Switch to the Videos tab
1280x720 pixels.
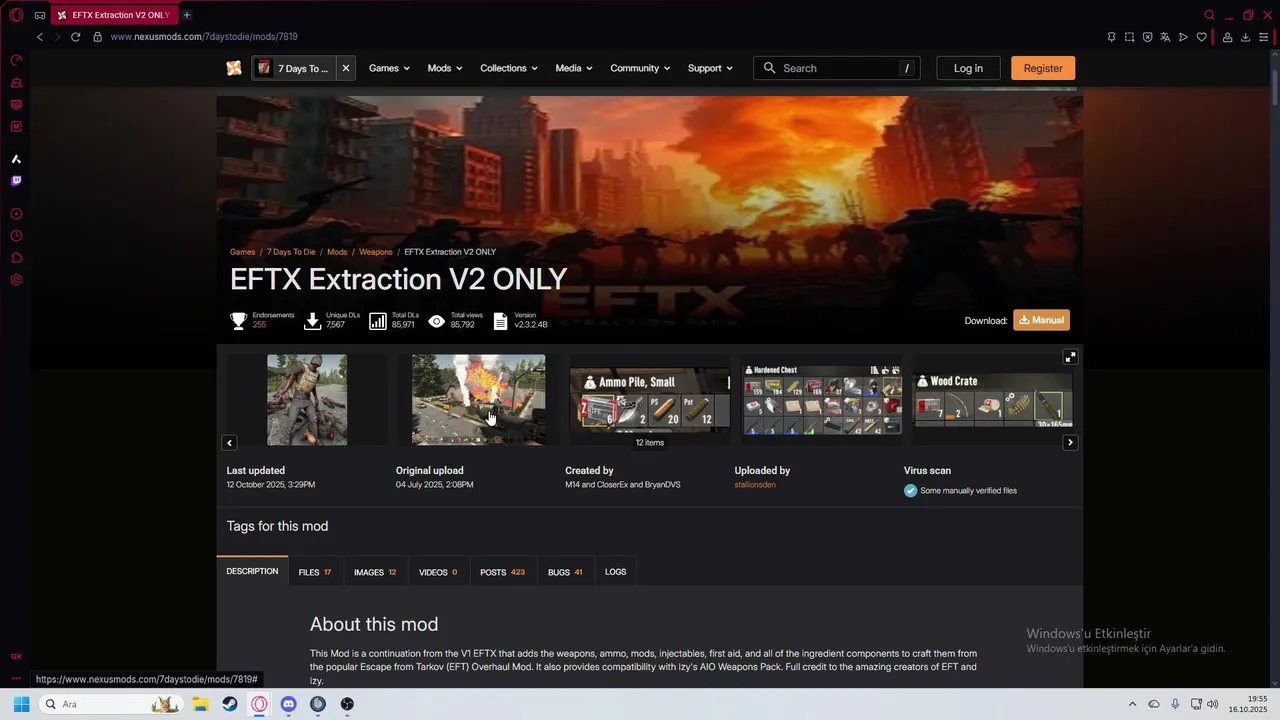pos(438,572)
